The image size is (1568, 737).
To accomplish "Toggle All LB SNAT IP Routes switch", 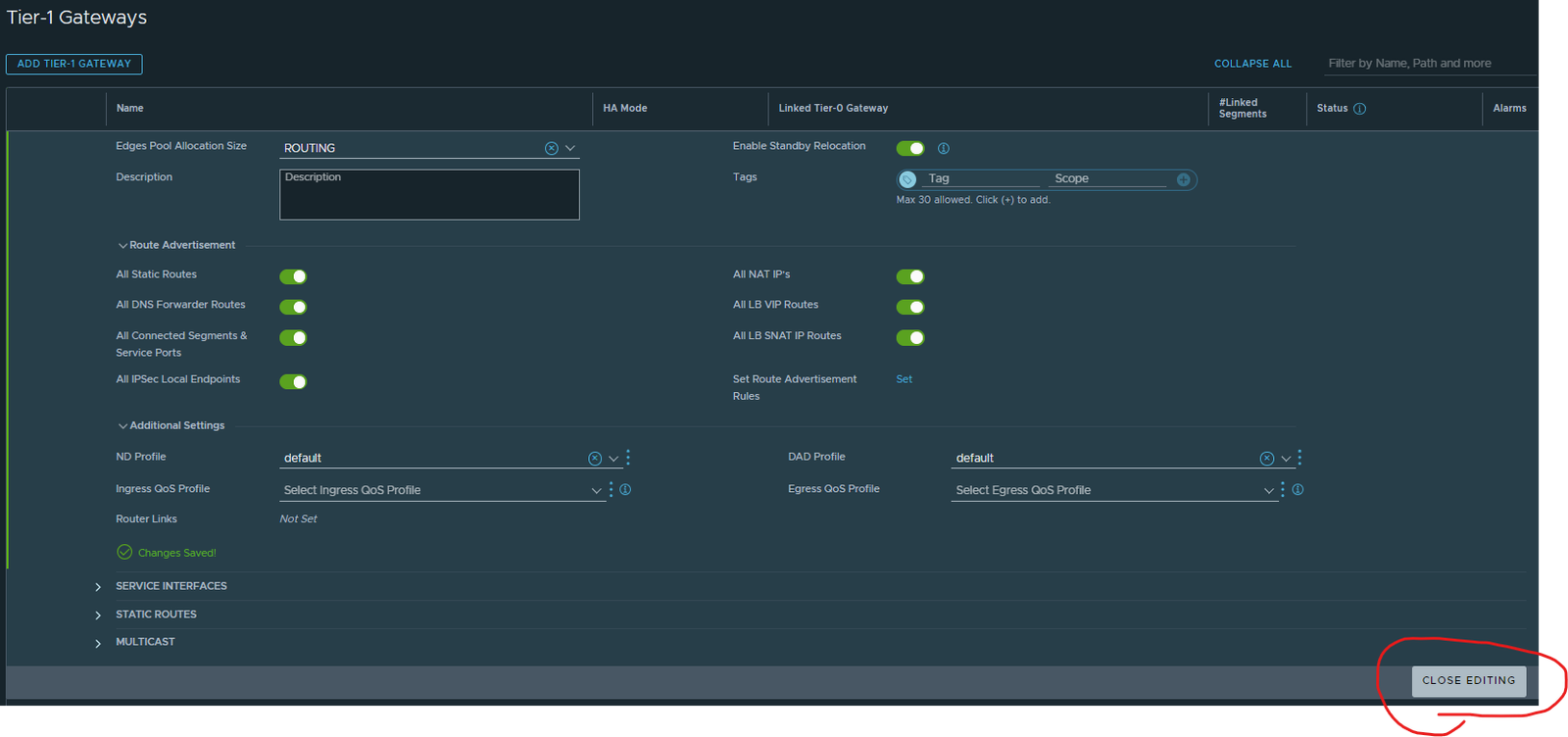I will [x=910, y=337].
